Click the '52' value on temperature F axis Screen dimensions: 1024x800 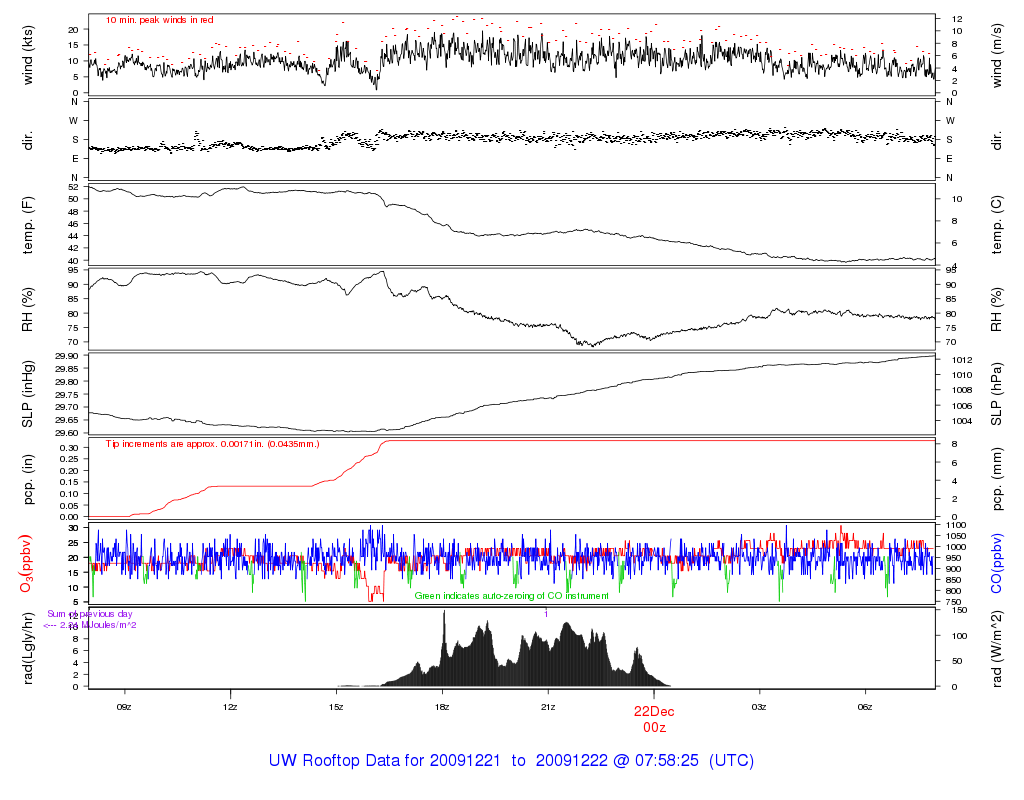coord(74,187)
